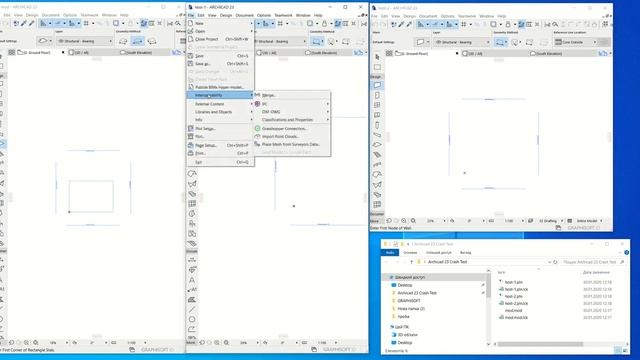Click the Up arrow in File Explorer
This screenshot has width=640, height=360.
(x=411, y=262)
